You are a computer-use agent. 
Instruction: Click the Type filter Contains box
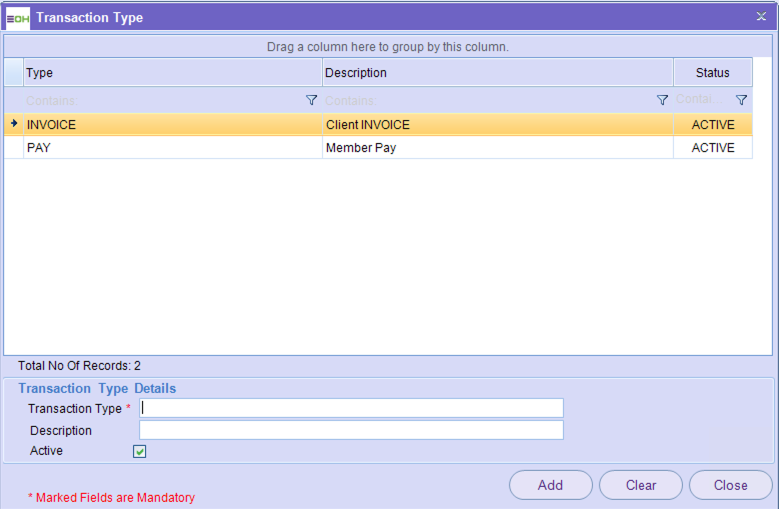coord(160,100)
